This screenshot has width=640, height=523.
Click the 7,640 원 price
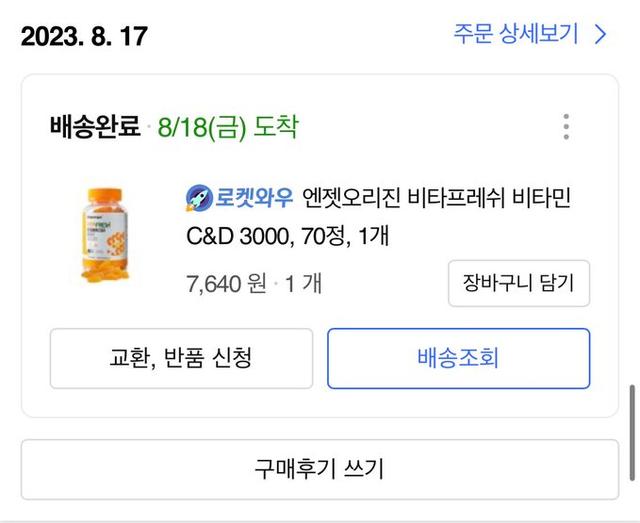coord(226,284)
